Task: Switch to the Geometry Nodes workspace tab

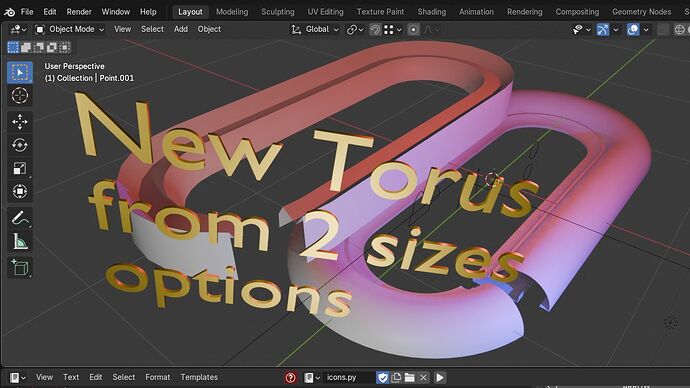Action: pos(642,12)
